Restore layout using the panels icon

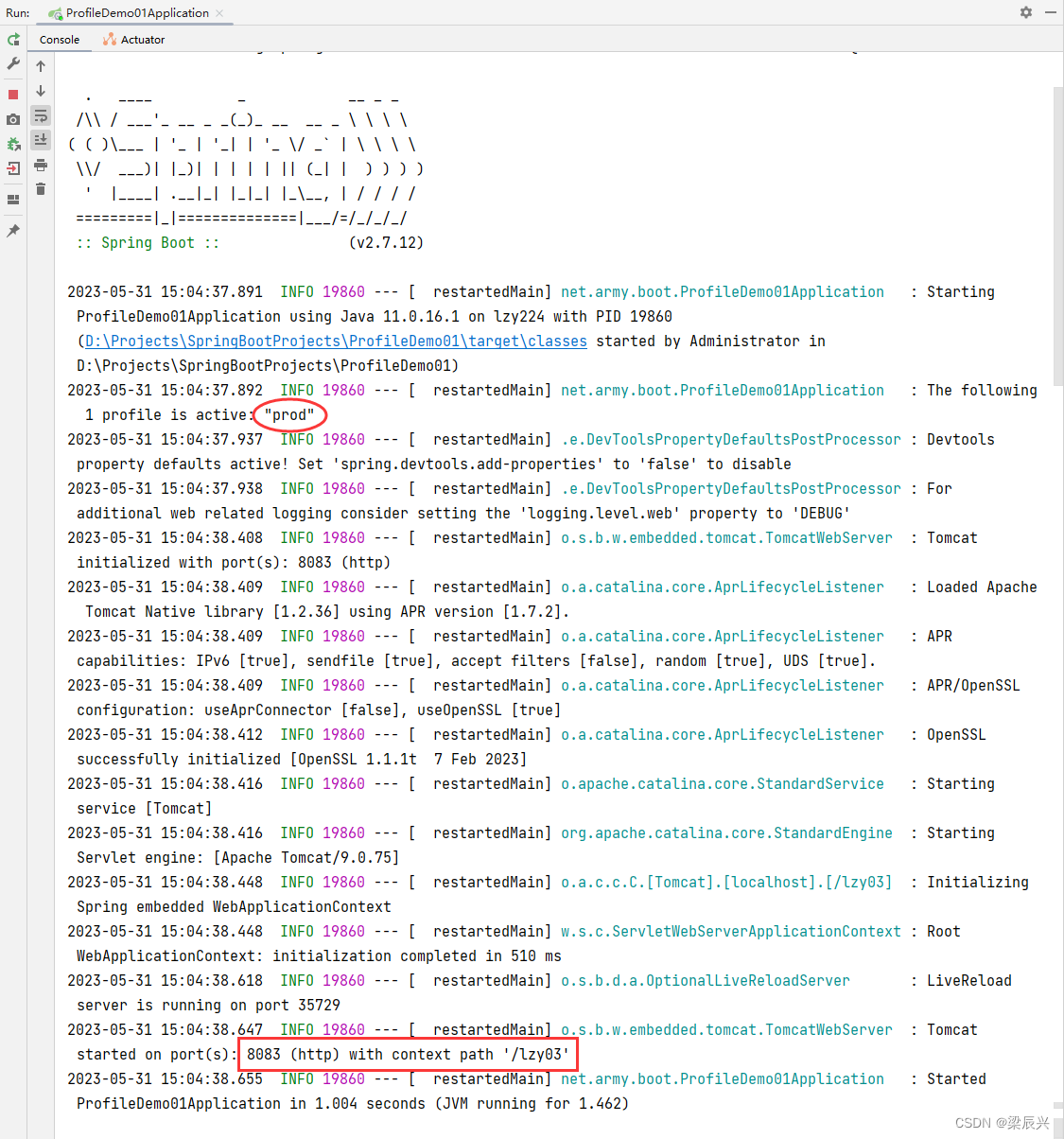13,200
